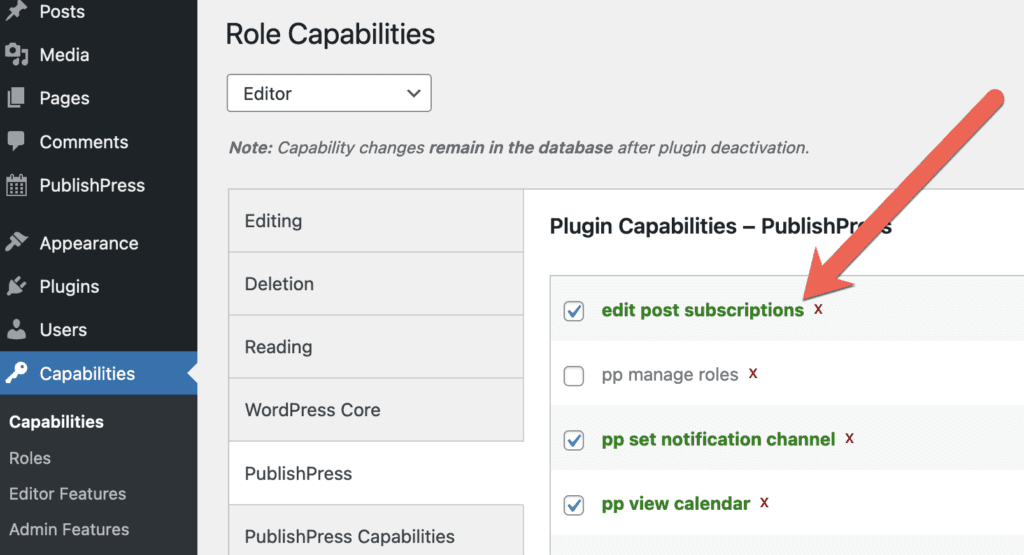Viewport: 1024px width, 555px height.
Task: Open the Capabilities top-level menu
Action: [x=99, y=373]
